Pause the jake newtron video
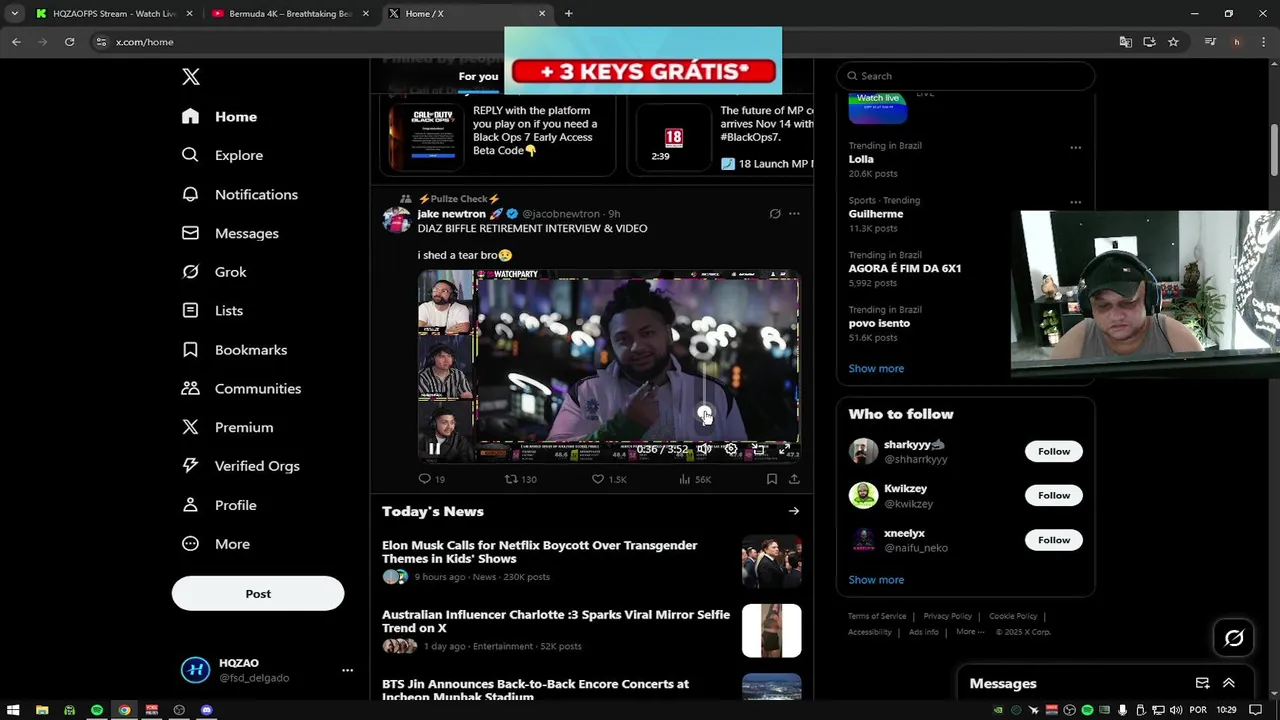 (x=434, y=449)
